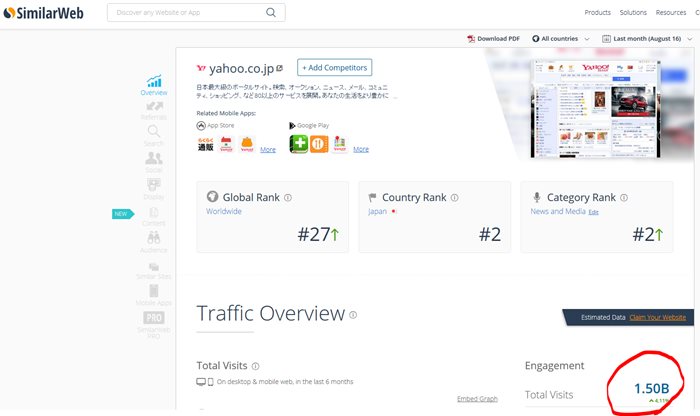The height and width of the screenshot is (416, 700).
Task: Click More link beside App Store apps
Action: pyautogui.click(x=268, y=150)
